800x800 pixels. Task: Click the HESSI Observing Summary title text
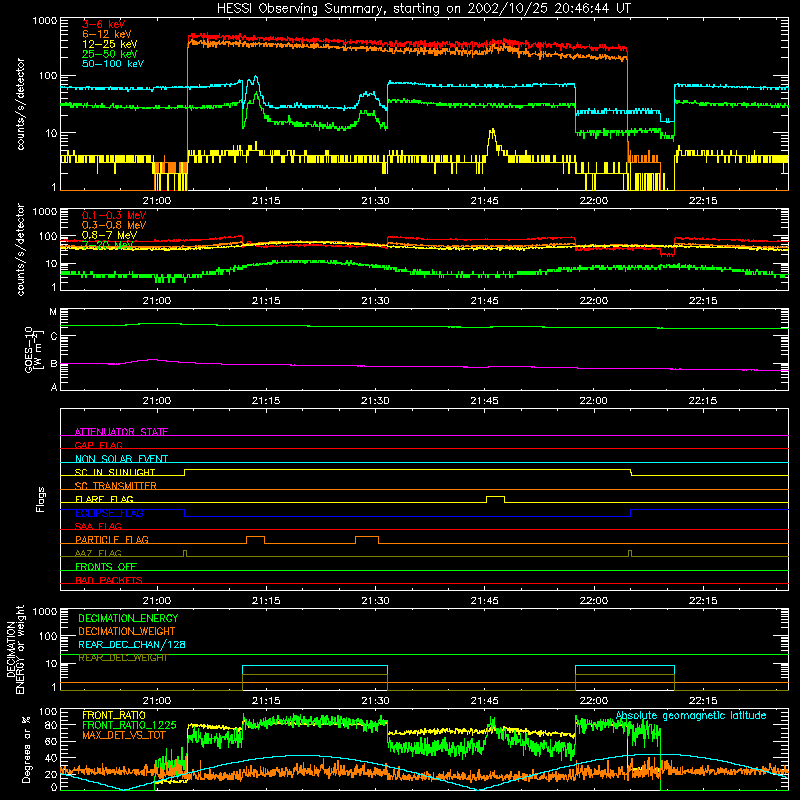coord(423,8)
